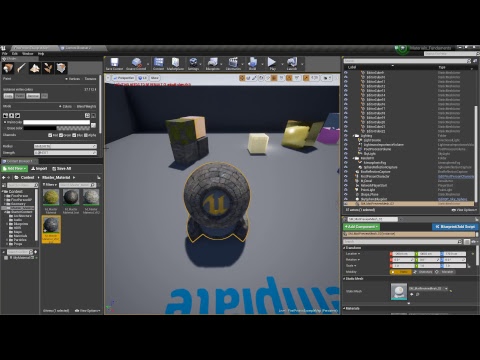Toggle the Blue channel checkbox
The width and height of the screenshot is (480, 360).
pos(74,135)
